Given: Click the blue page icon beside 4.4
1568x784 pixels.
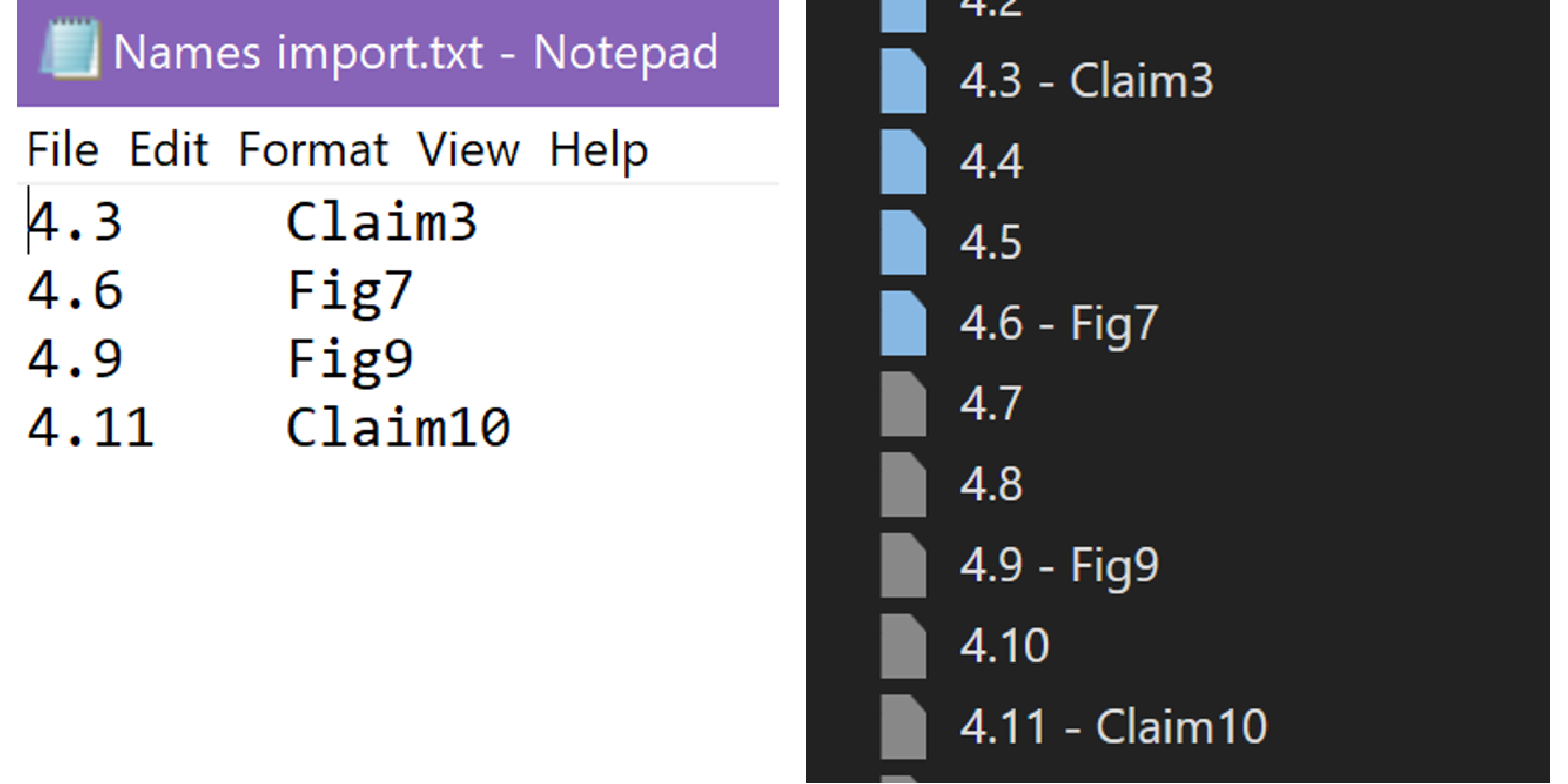Looking at the screenshot, I should click(x=903, y=162).
